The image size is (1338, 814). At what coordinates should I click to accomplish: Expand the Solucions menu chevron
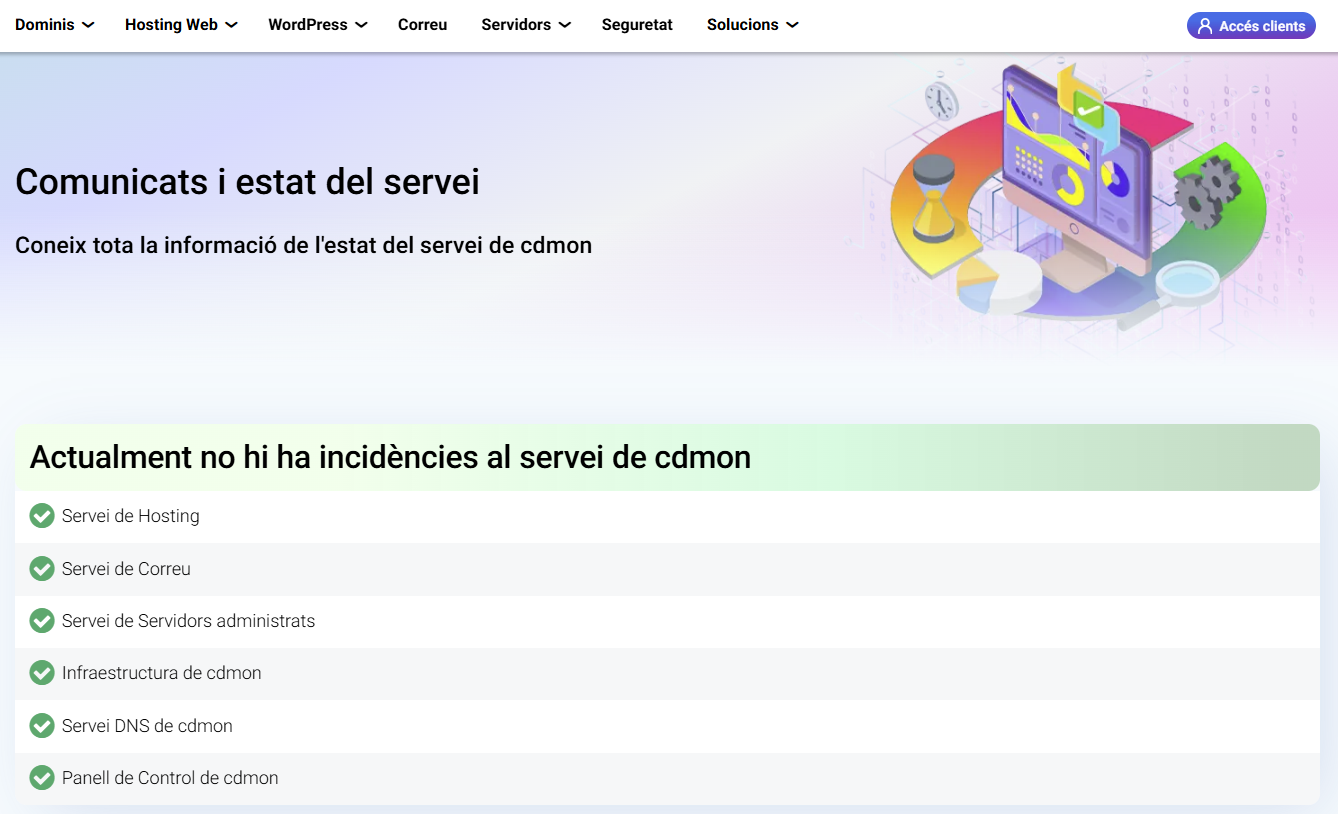[792, 25]
